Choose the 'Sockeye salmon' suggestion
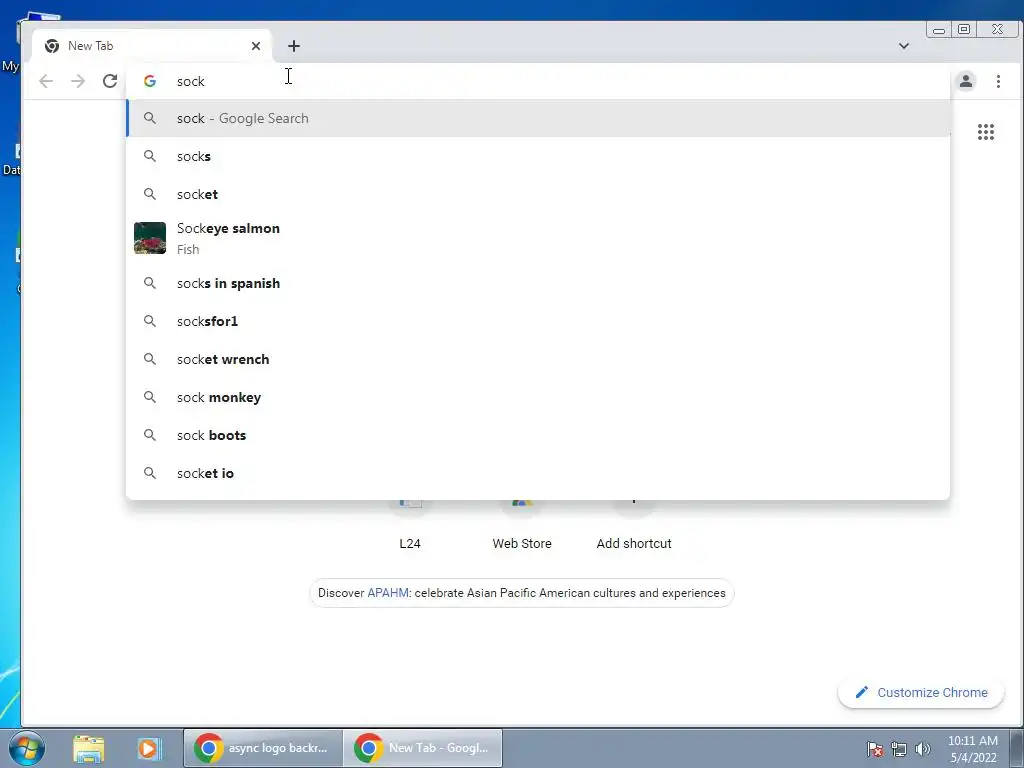1024x768 pixels. [x=537, y=238]
